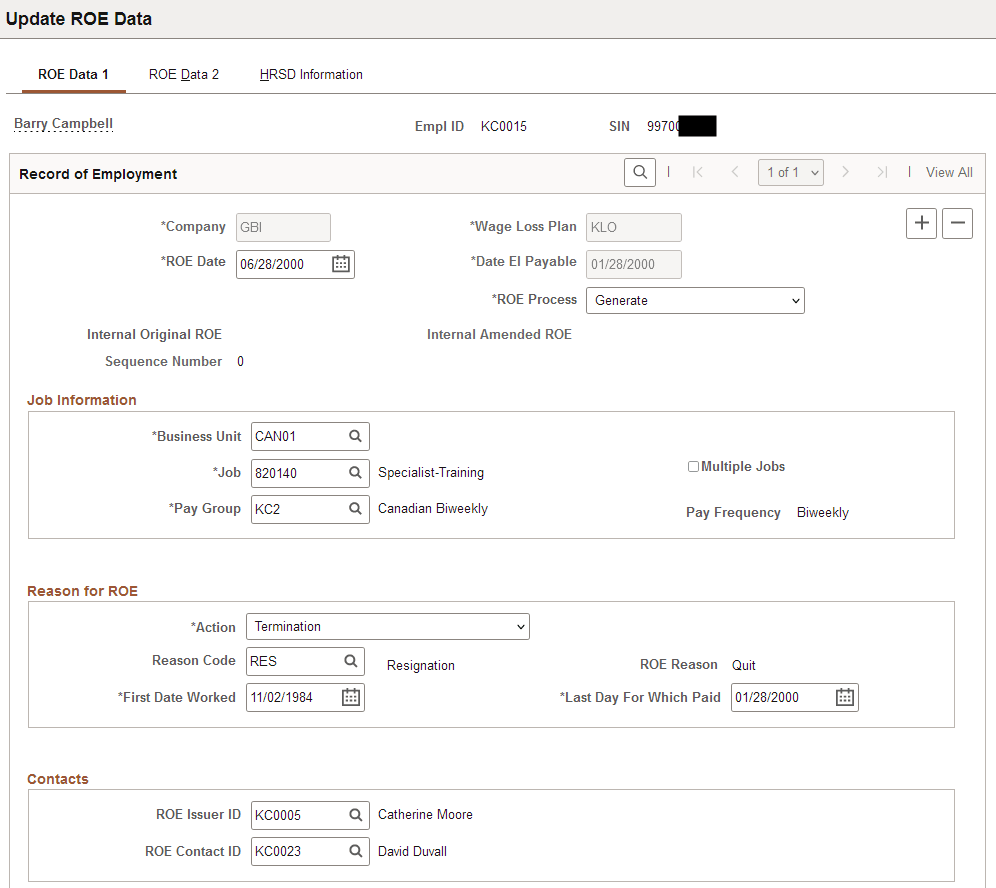
Task: Open the Record of Employment search icon
Action: tap(640, 173)
